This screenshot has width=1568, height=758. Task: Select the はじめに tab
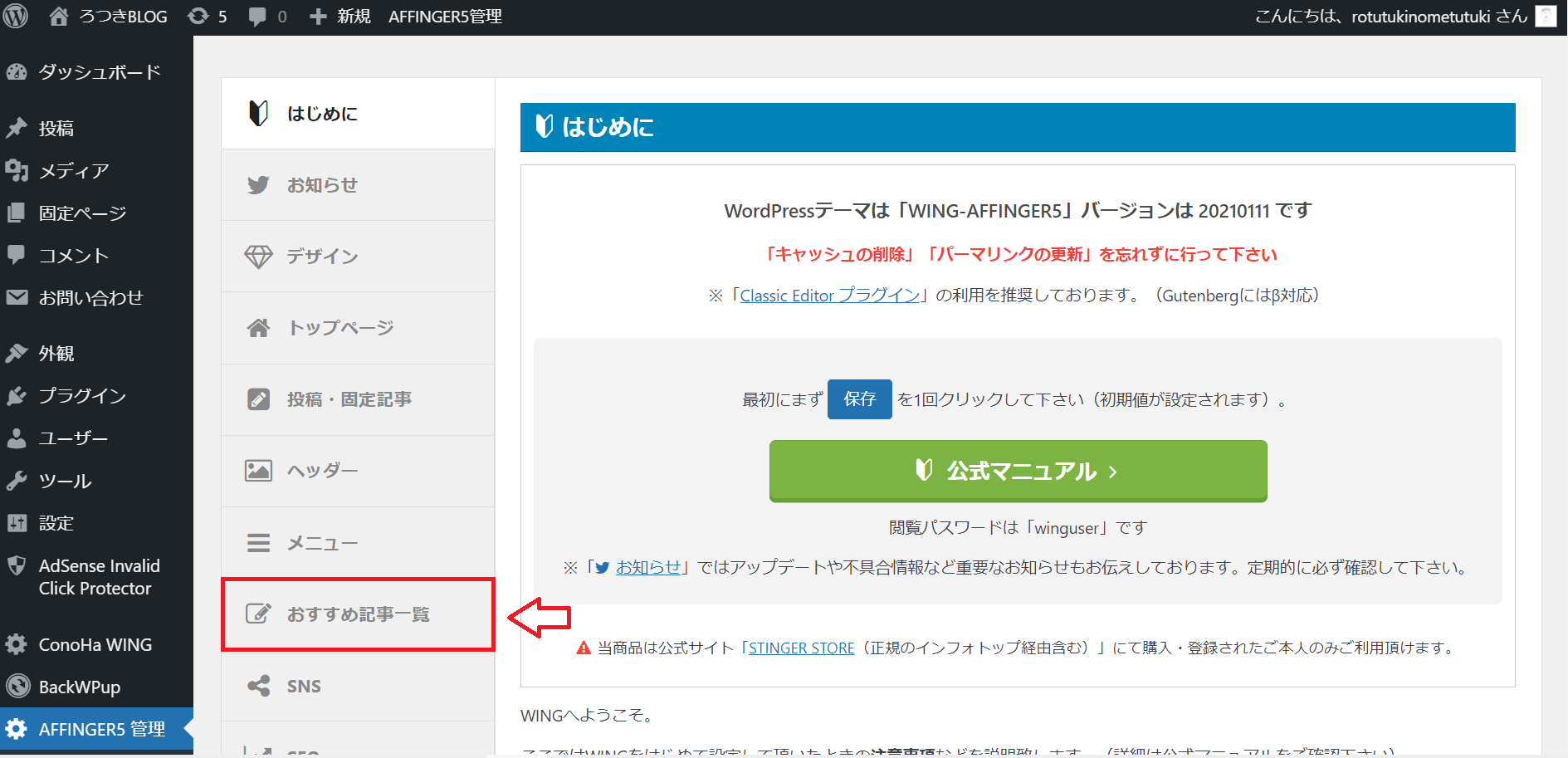(358, 114)
